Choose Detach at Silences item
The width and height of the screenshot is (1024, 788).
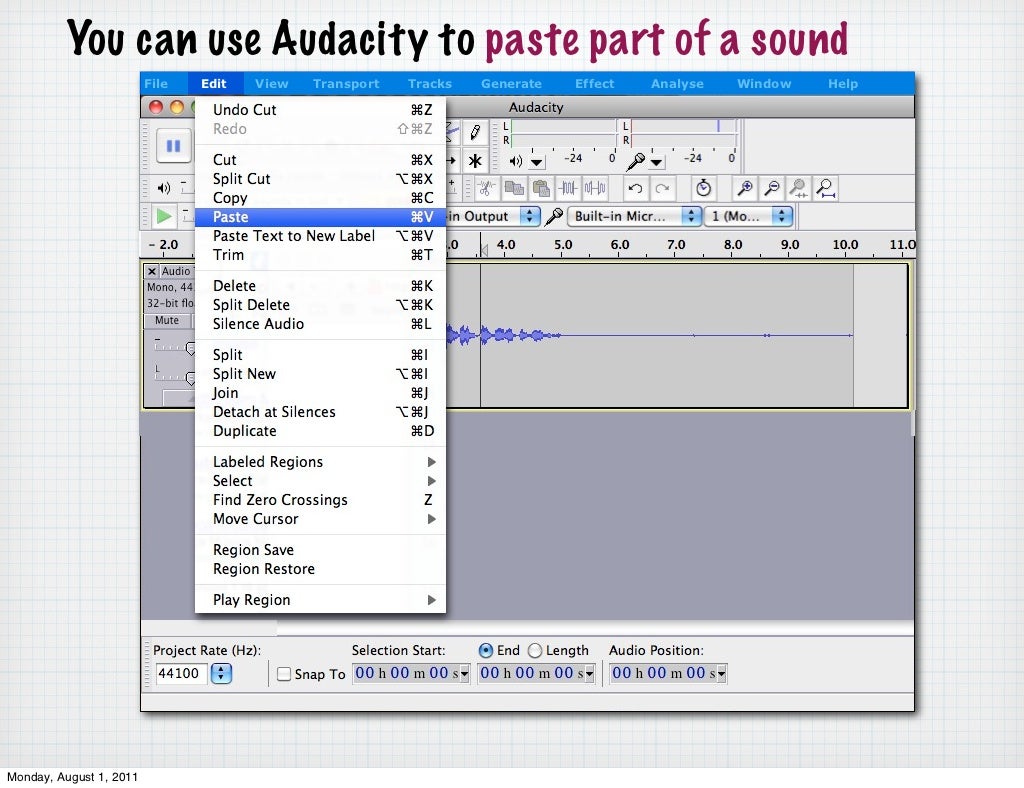coord(320,412)
